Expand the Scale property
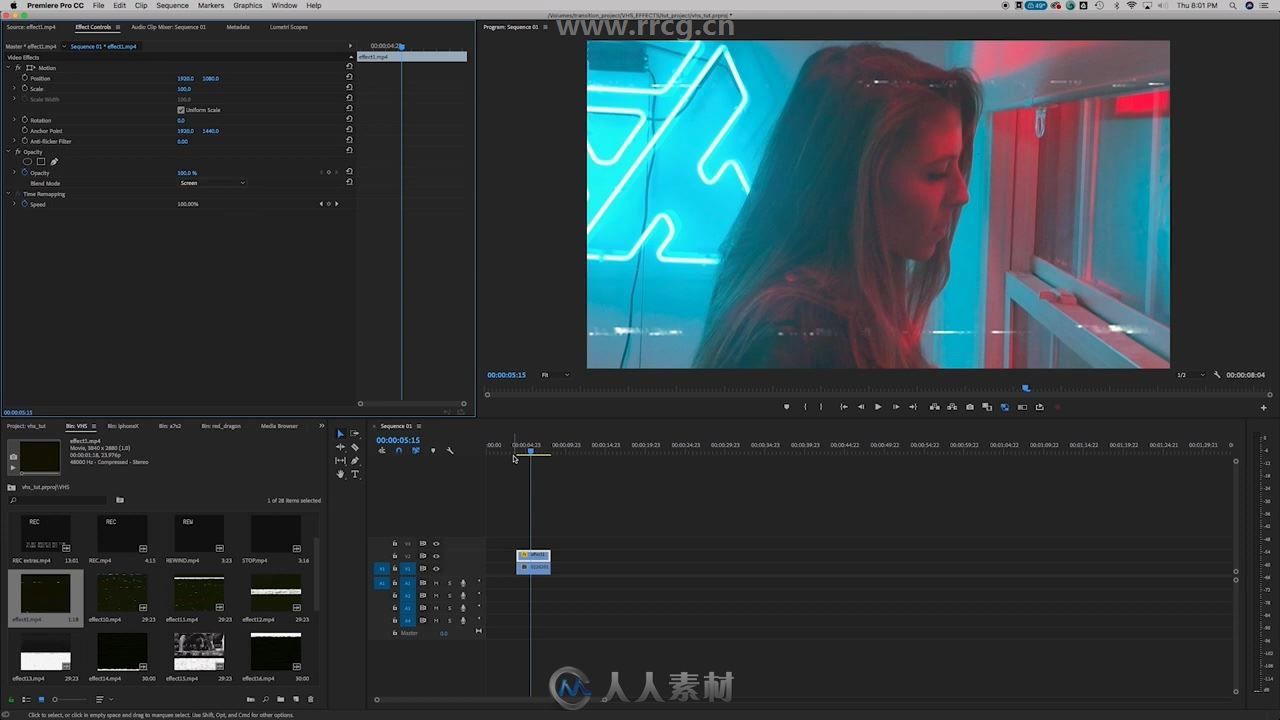This screenshot has width=1280, height=720. (14, 89)
